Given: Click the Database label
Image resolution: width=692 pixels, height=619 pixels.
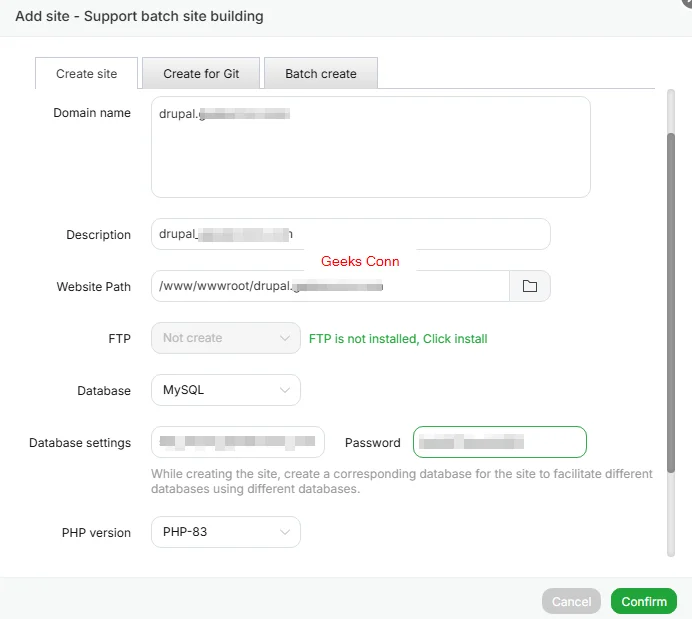Looking at the screenshot, I should point(104,391).
